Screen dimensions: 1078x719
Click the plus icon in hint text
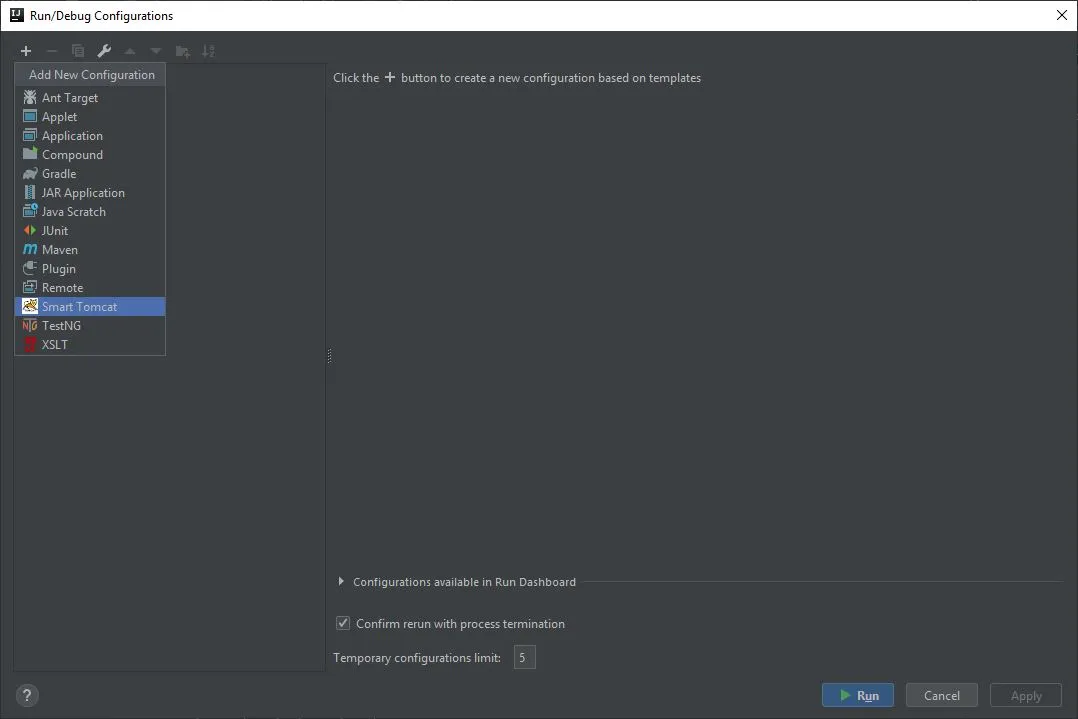pyautogui.click(x=390, y=78)
